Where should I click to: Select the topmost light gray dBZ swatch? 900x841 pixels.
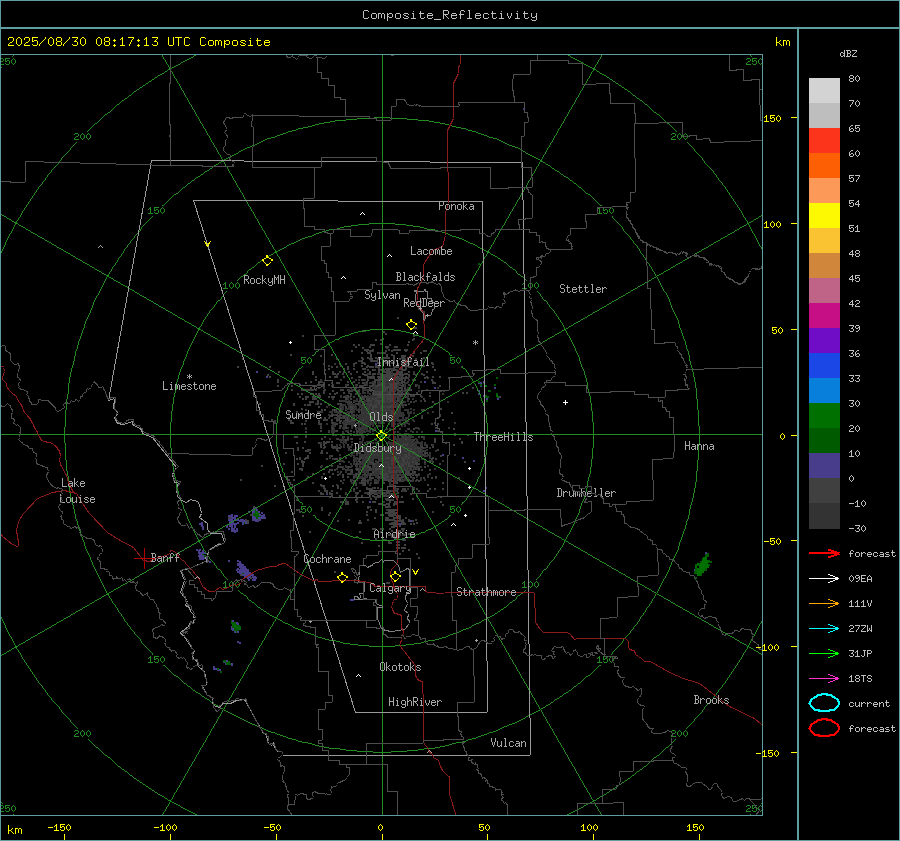click(824, 91)
